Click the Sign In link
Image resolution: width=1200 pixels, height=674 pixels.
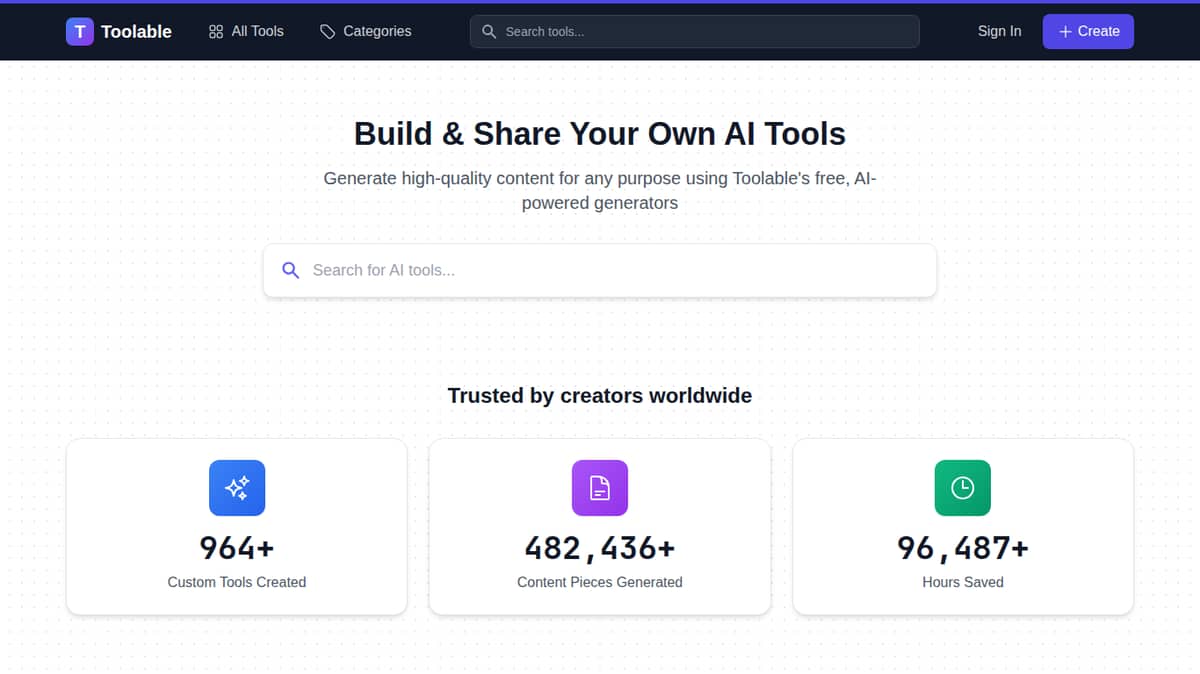(999, 31)
